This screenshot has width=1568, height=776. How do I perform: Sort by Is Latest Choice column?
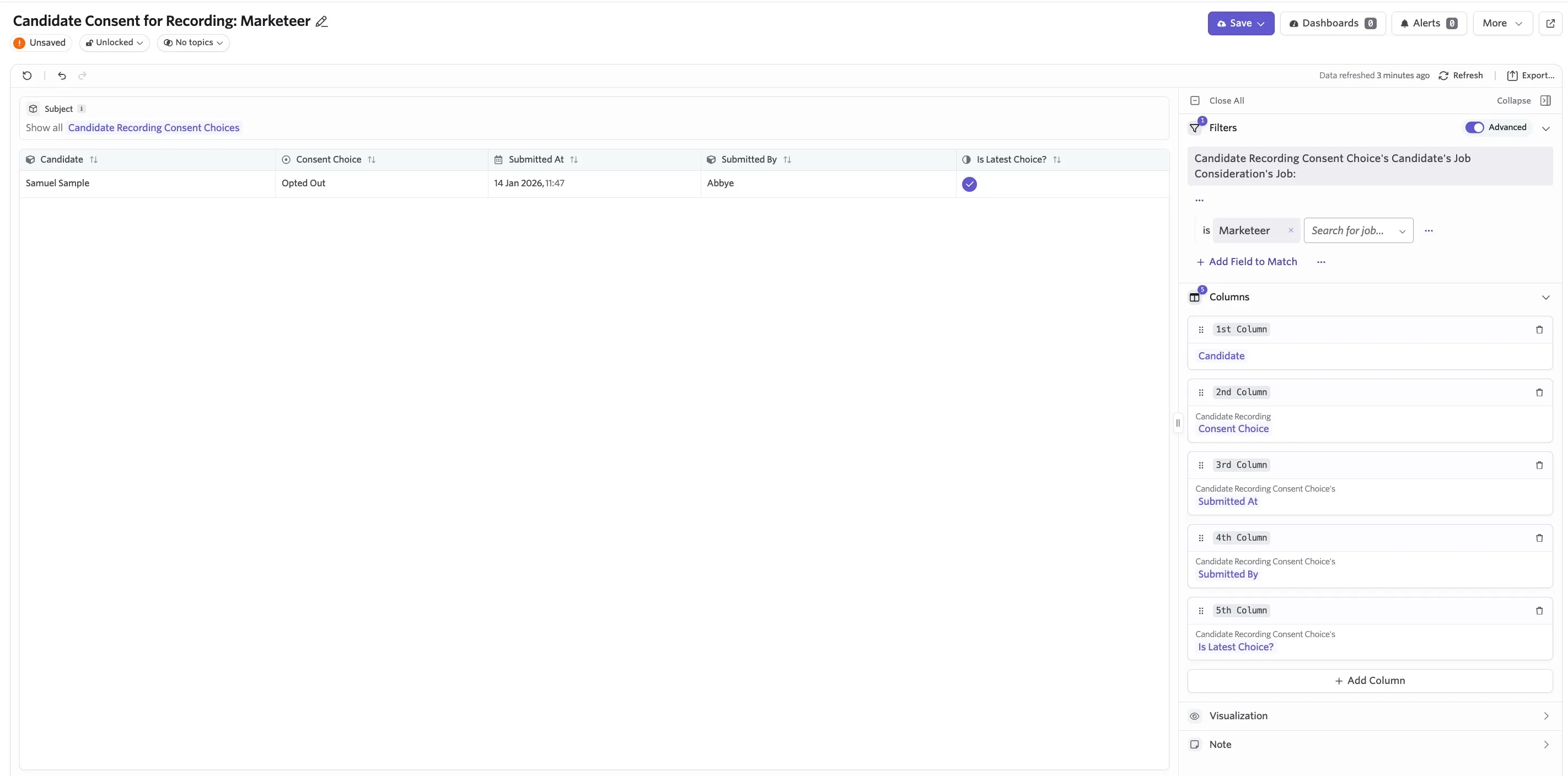(1057, 159)
